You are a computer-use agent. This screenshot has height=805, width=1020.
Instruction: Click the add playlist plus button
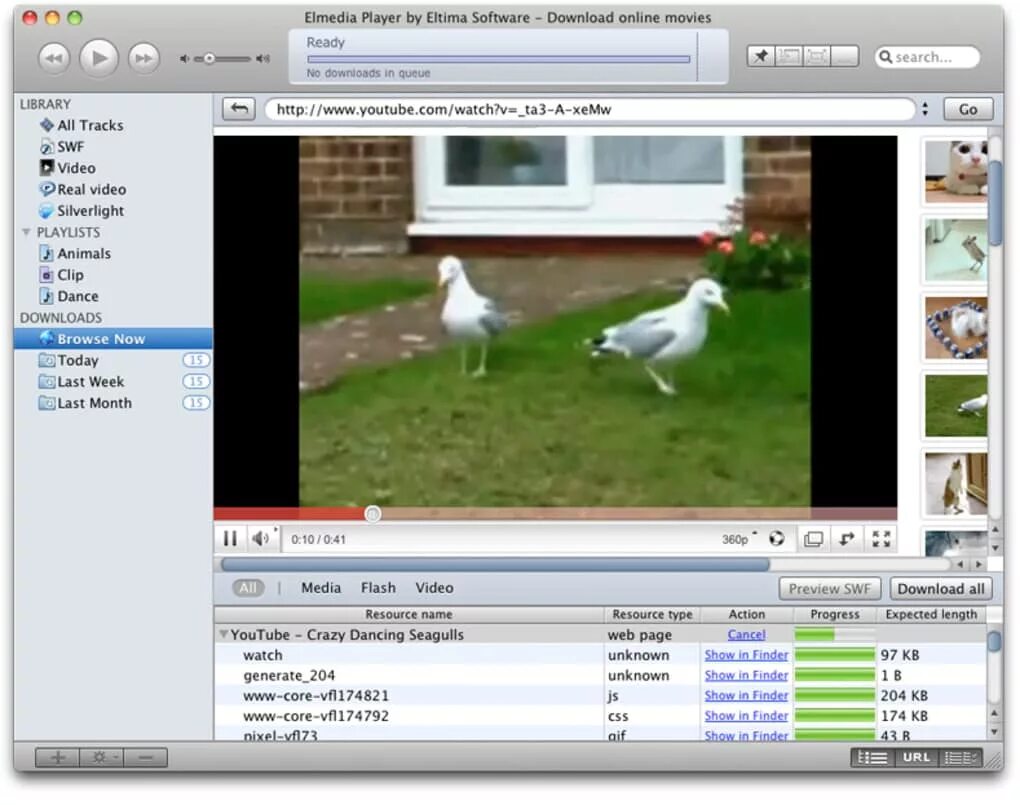pos(58,757)
